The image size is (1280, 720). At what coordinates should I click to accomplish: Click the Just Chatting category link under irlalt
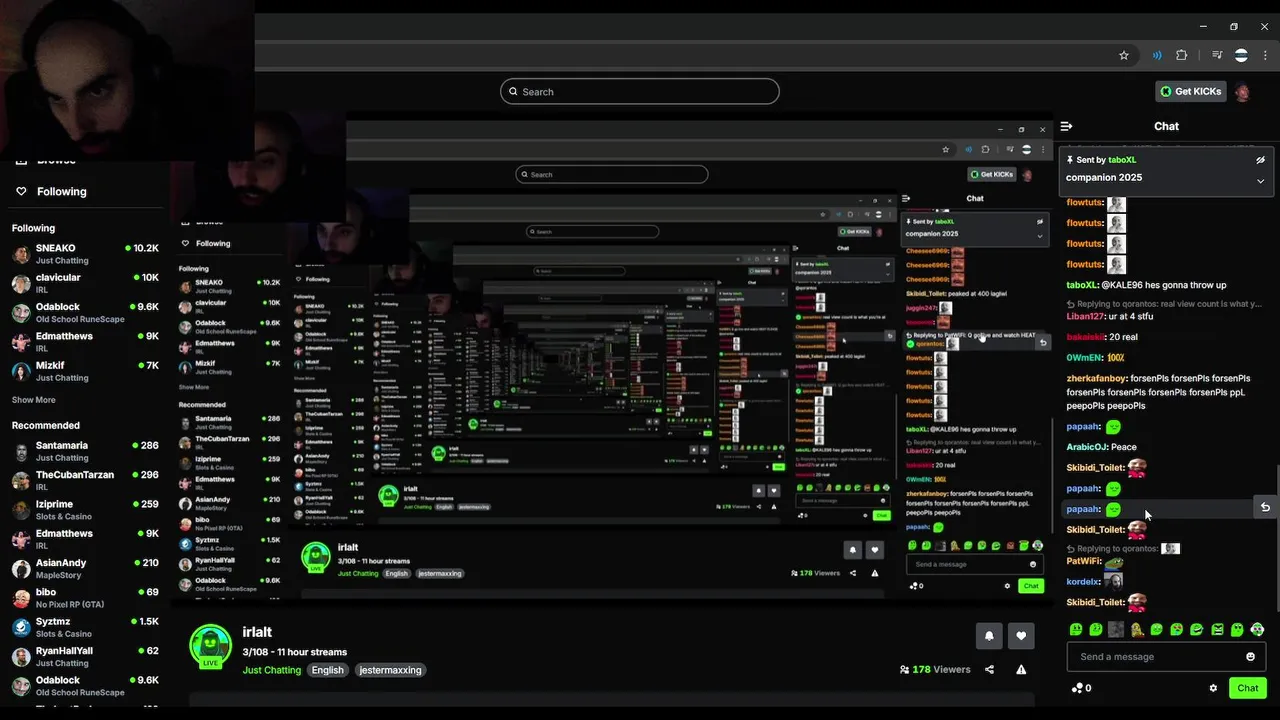click(272, 670)
